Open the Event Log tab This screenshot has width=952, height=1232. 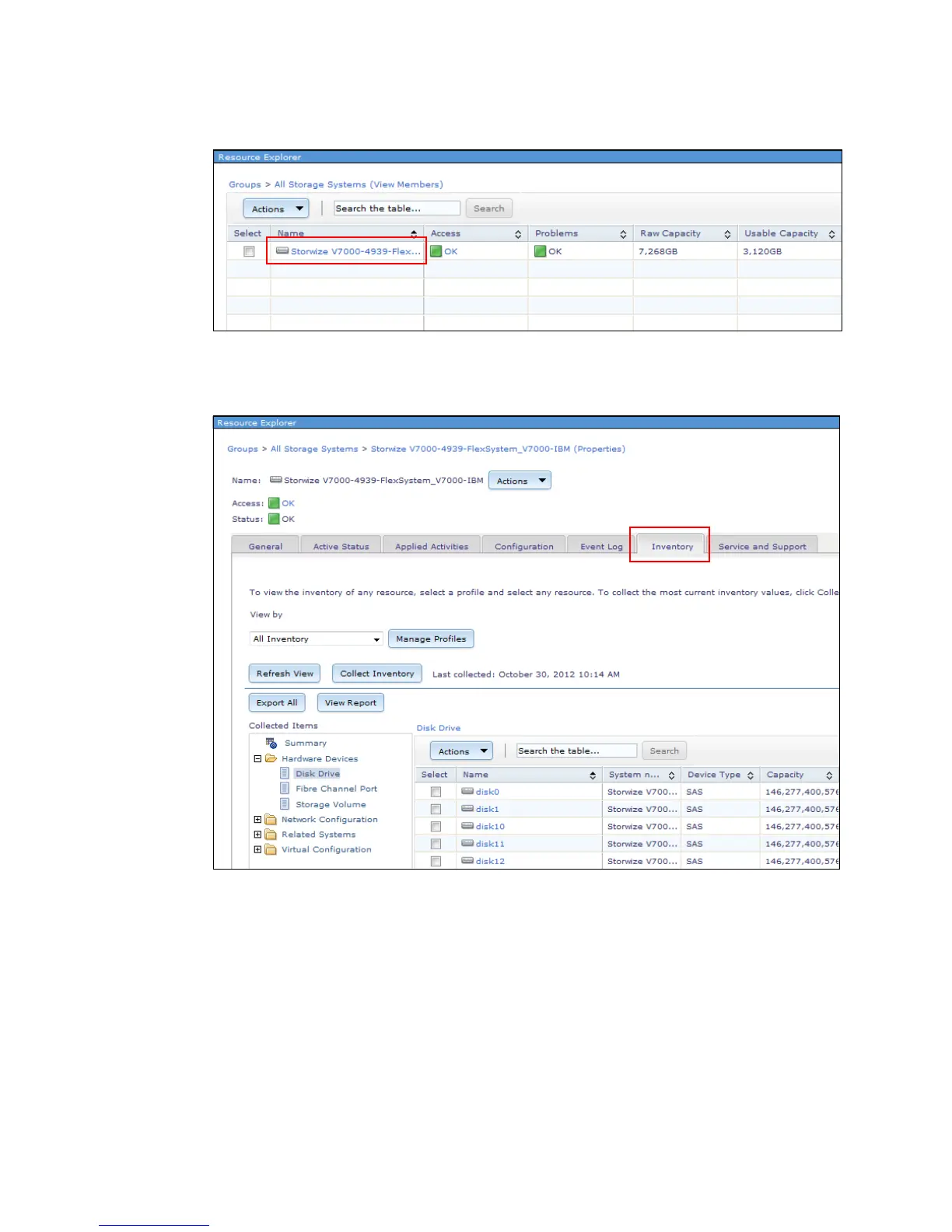(x=601, y=546)
